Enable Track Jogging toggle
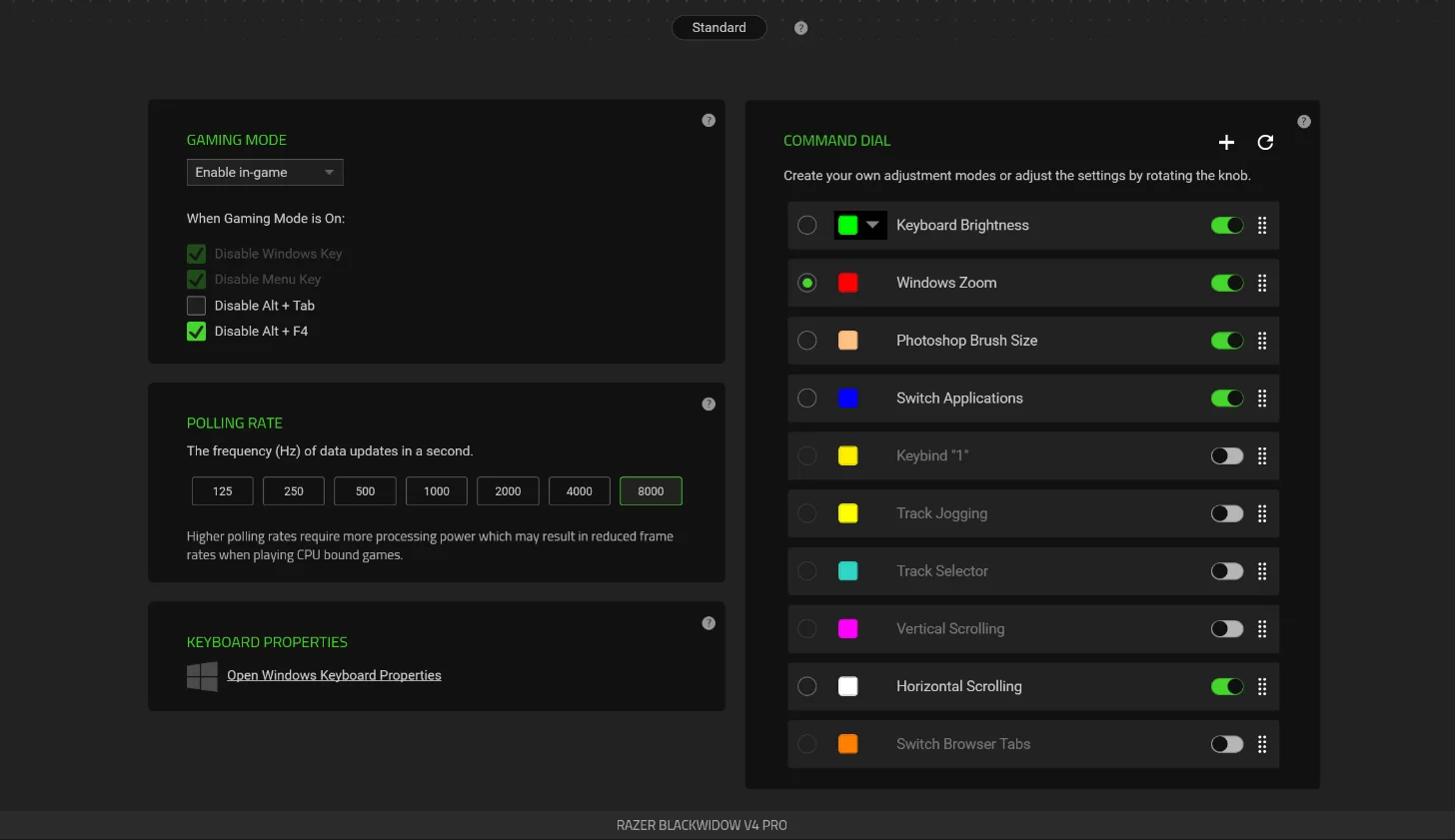Viewport: 1455px width, 840px height. coord(1227,513)
